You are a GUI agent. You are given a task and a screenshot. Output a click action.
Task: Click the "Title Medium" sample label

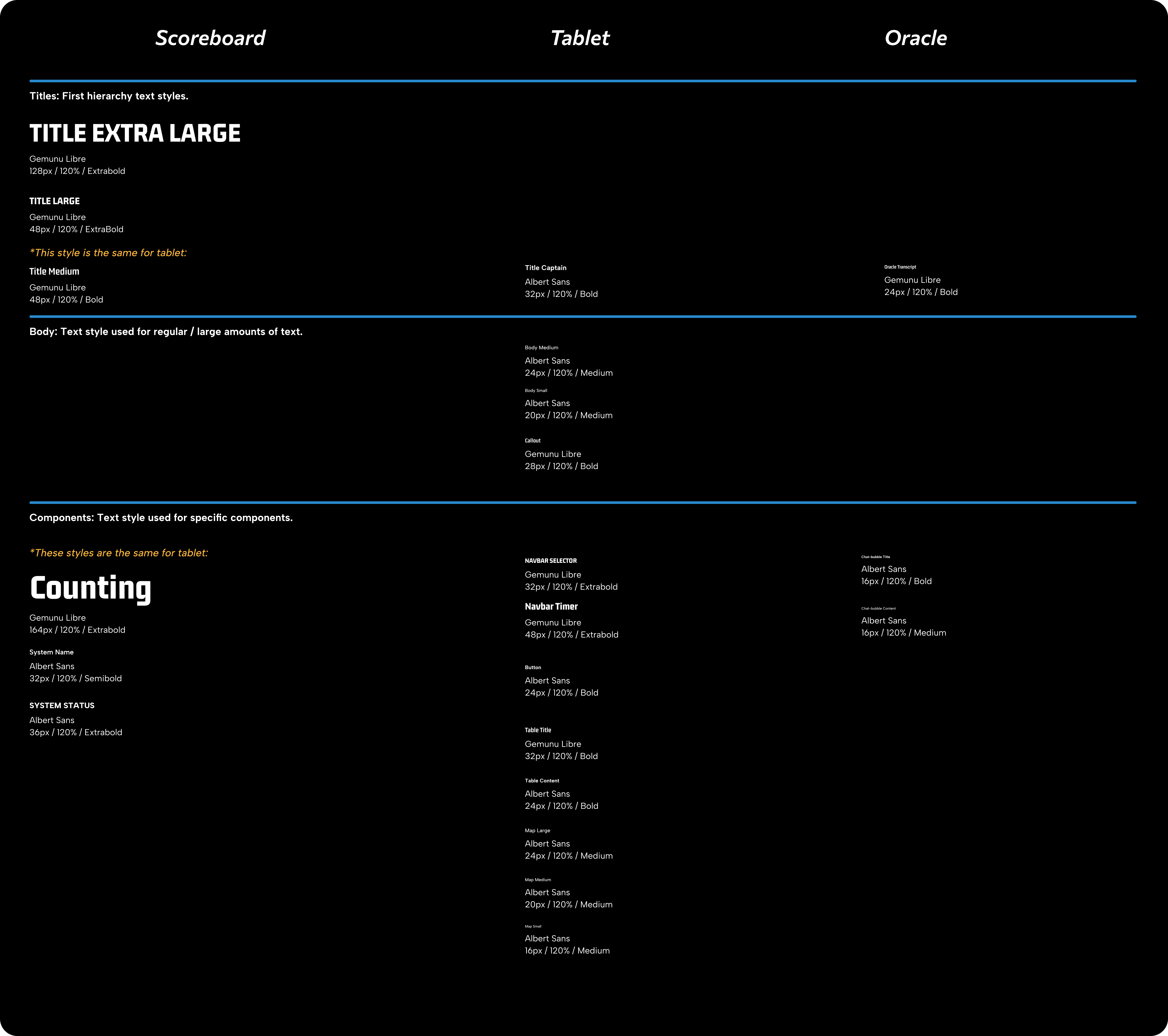tap(54, 271)
